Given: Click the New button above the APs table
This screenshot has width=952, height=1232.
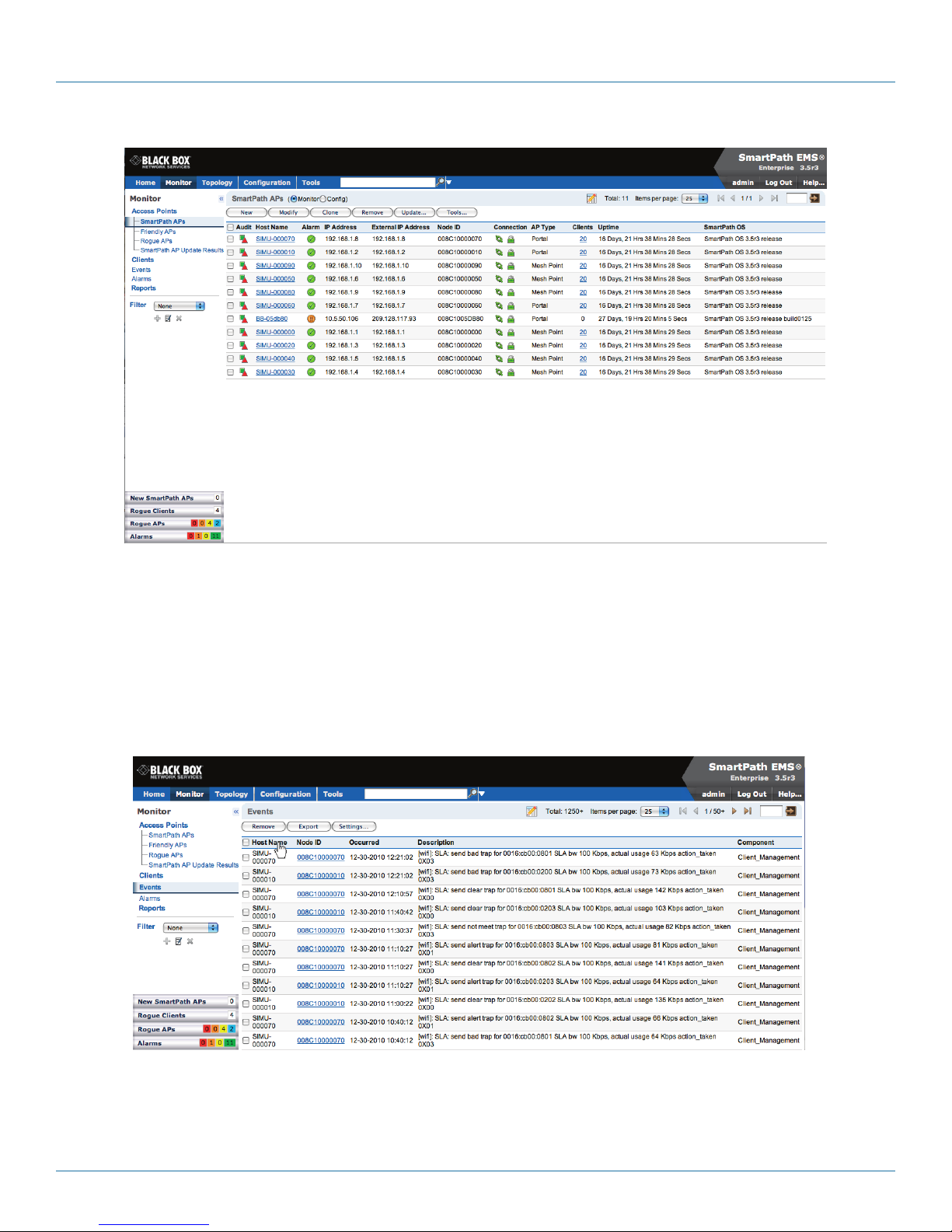Looking at the screenshot, I should coord(246,212).
